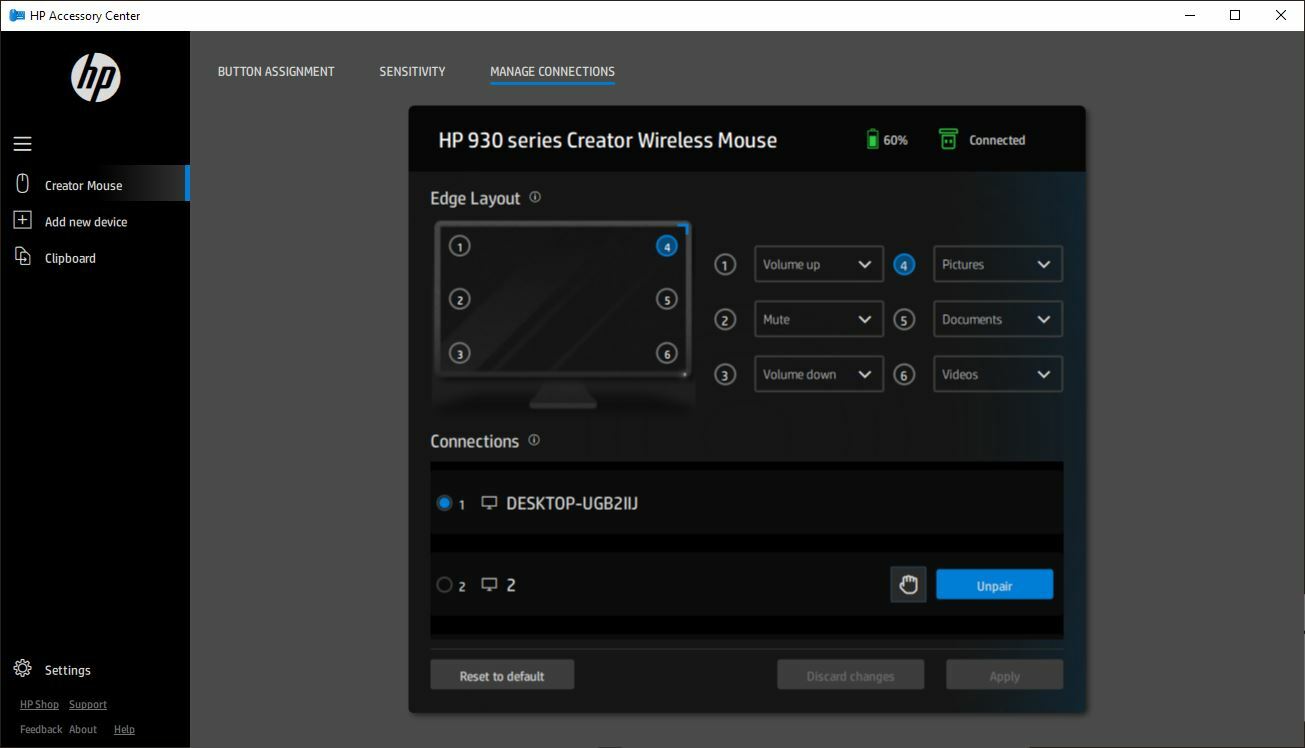Open the Sensitivity tab

412,71
